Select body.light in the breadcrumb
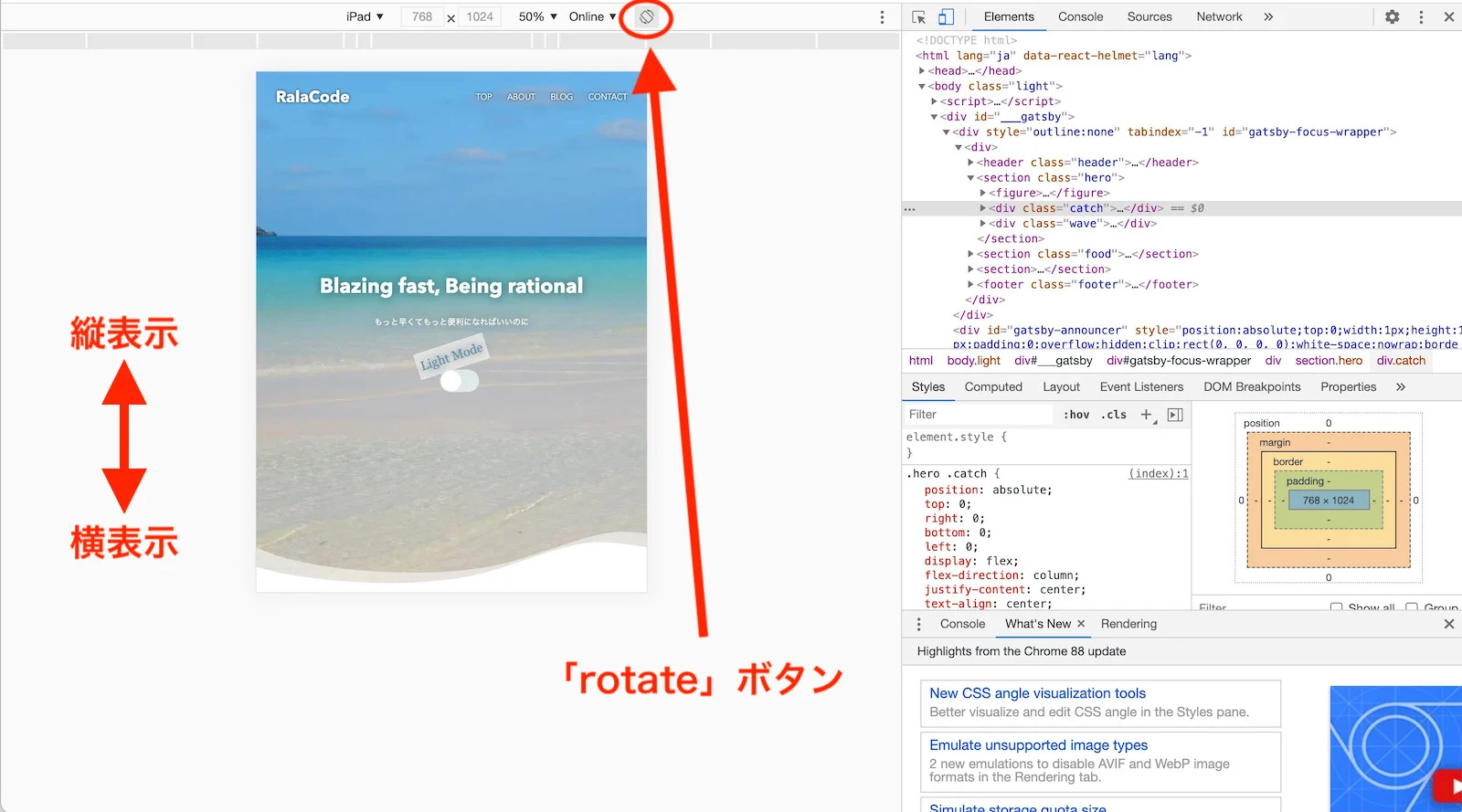1462x812 pixels. click(974, 361)
